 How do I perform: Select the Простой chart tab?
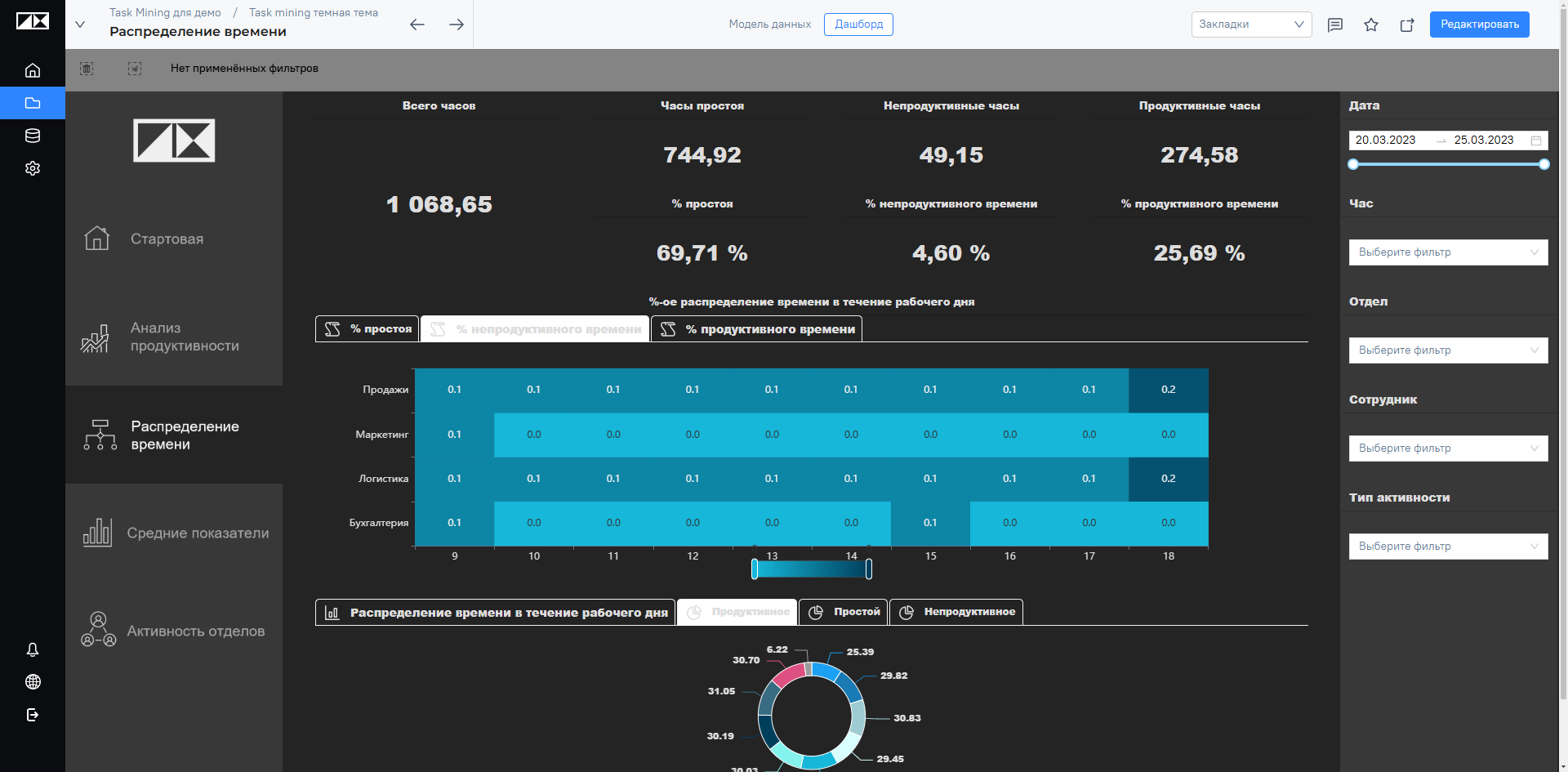(844, 612)
